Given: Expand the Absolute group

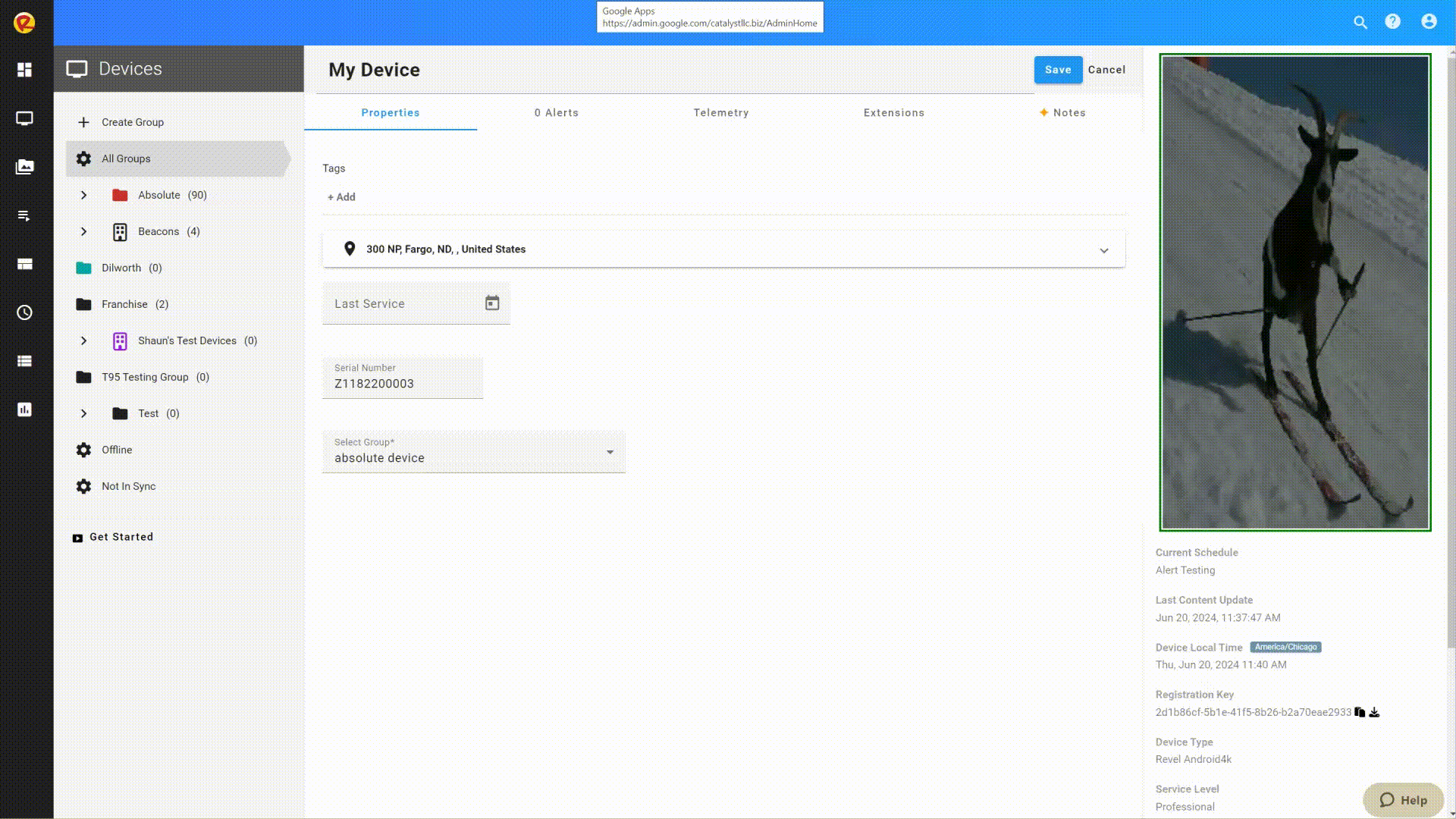Looking at the screenshot, I should 83,195.
